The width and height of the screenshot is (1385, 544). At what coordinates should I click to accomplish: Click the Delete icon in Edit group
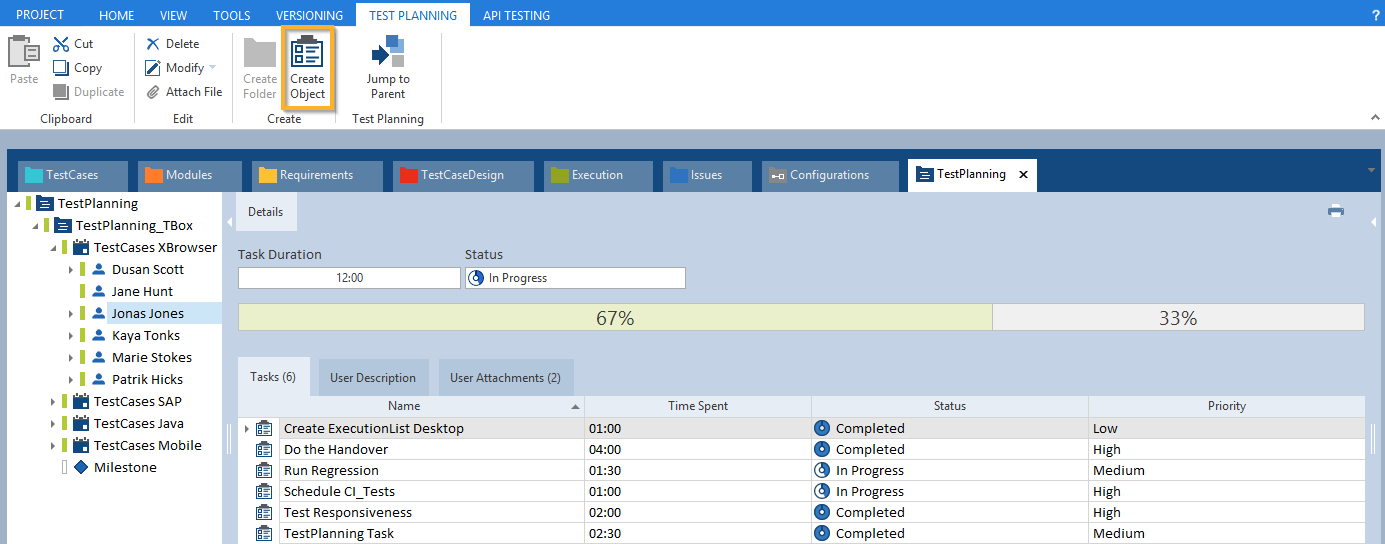153,44
